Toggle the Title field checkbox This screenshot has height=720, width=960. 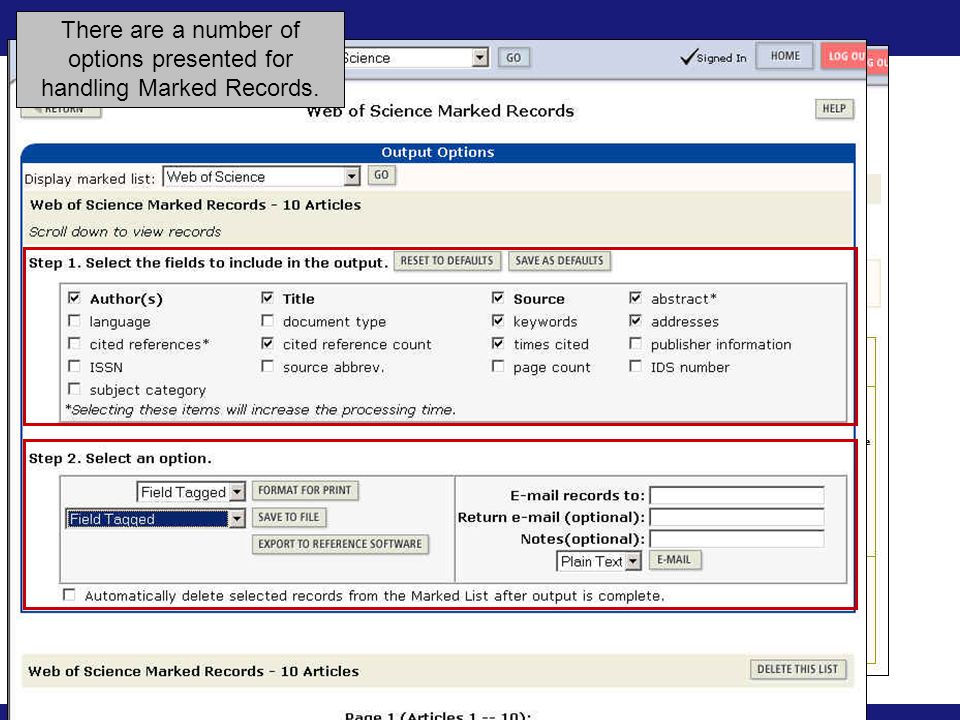click(267, 298)
